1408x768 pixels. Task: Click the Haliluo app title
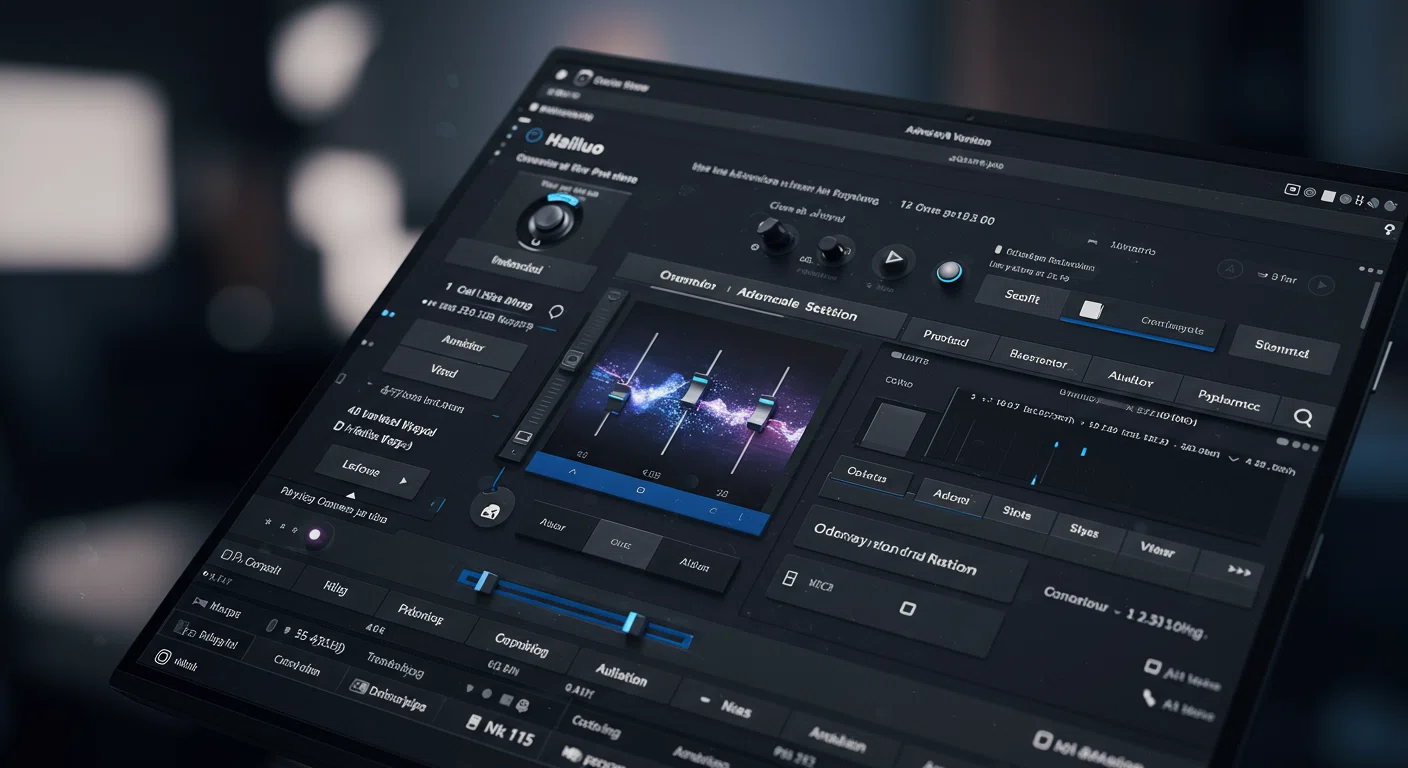click(x=576, y=145)
